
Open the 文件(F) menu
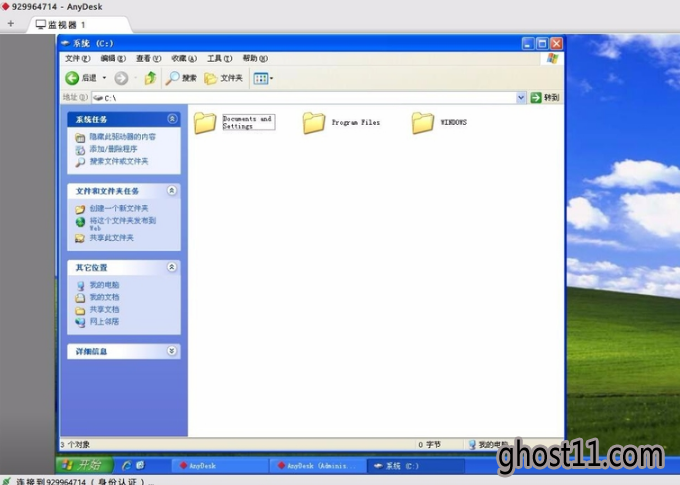78,58
